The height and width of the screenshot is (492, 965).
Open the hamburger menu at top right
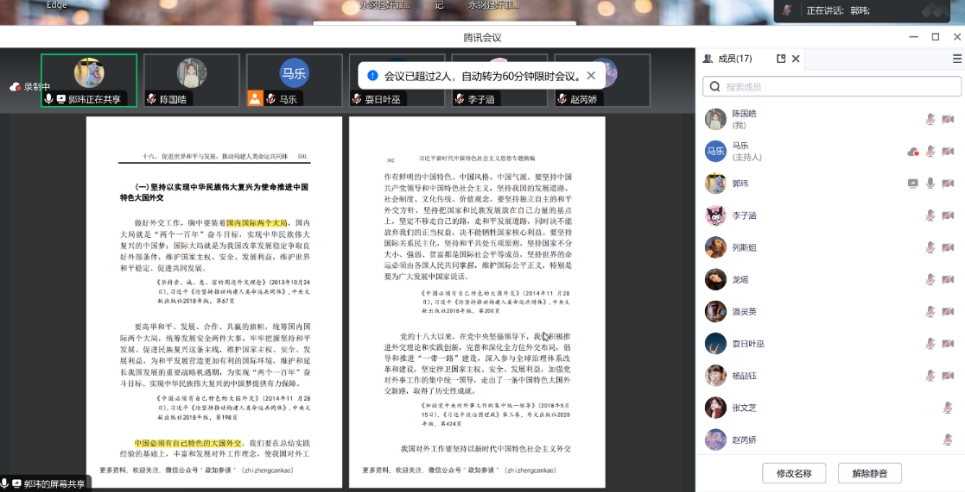(956, 59)
